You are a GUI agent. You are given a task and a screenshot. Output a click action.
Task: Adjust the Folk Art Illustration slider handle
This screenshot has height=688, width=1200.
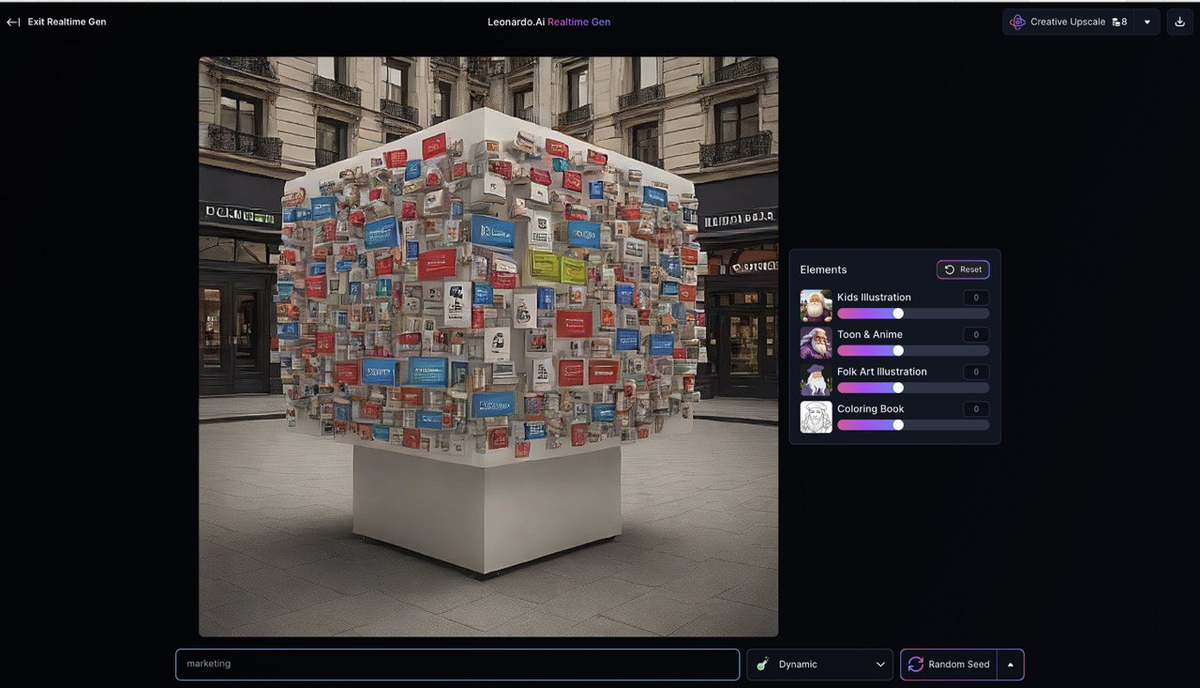898,387
